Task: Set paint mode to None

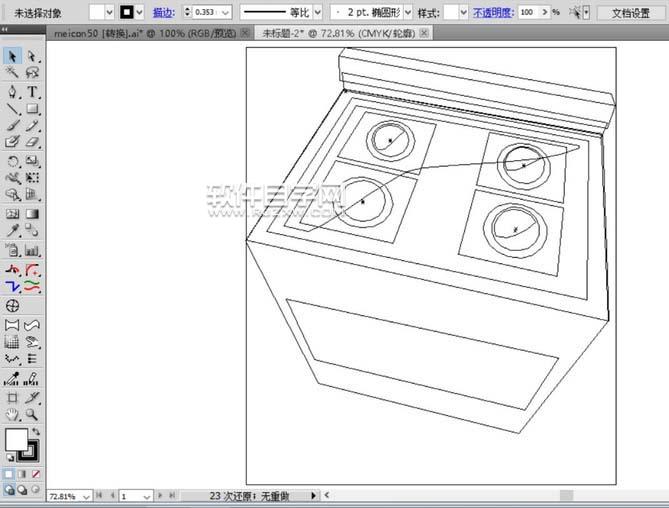Action: point(37,473)
